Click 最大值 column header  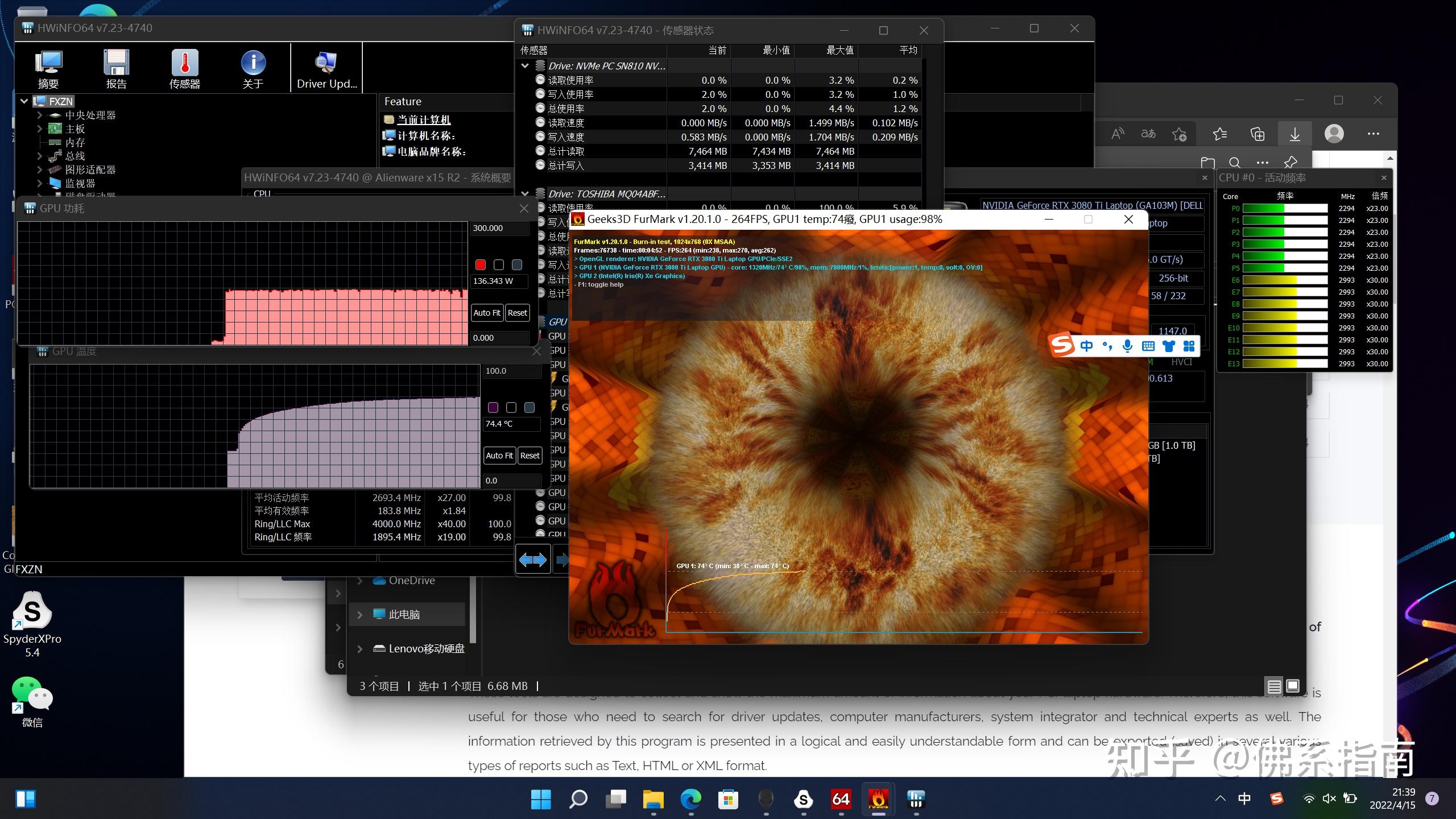[x=826, y=50]
